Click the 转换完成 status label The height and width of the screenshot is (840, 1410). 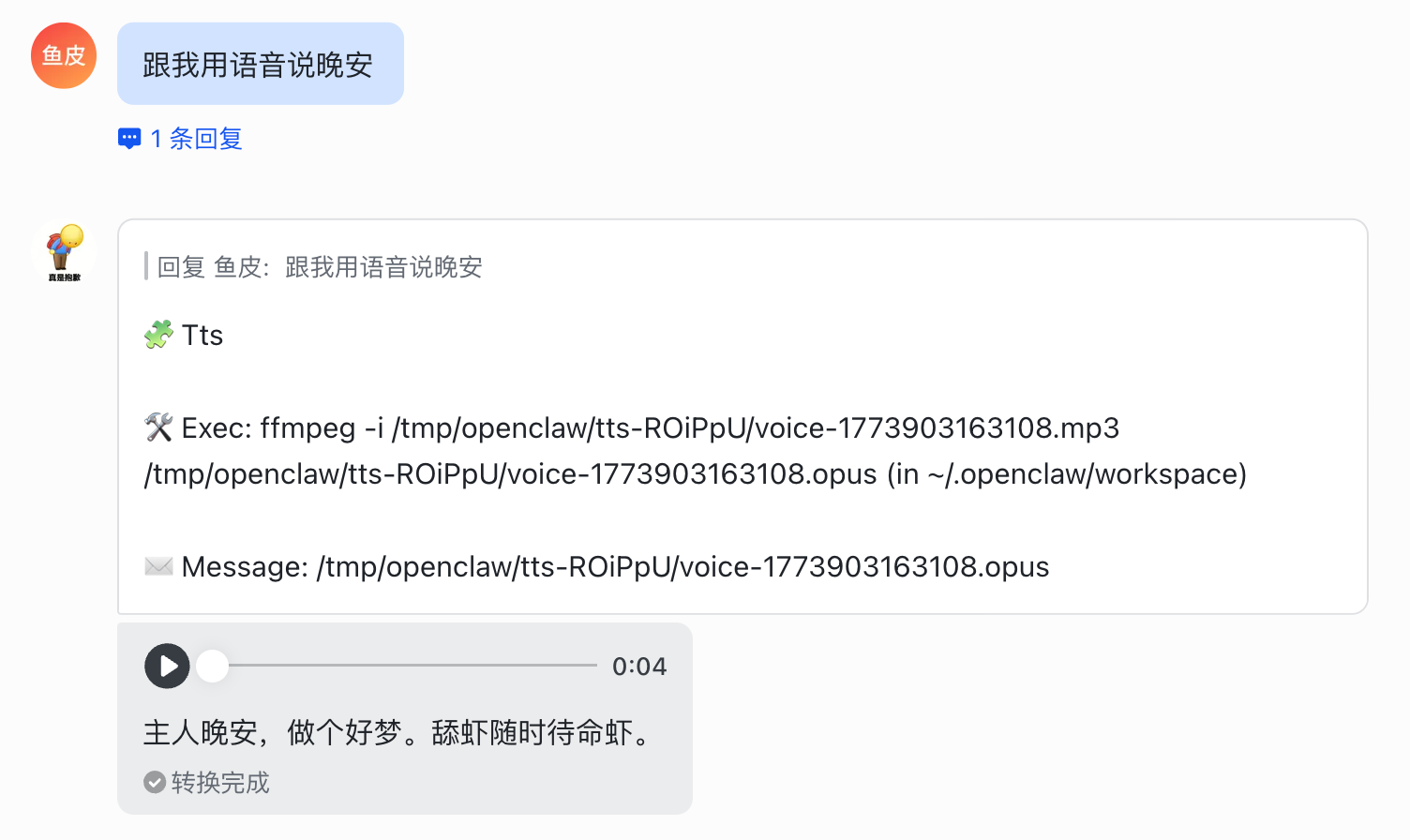point(220,782)
